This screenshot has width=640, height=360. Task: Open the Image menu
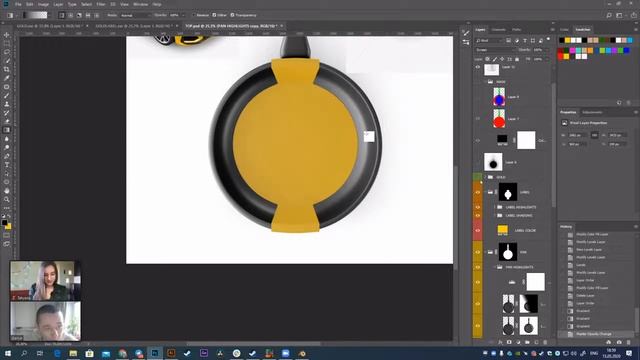tap(43, 4)
